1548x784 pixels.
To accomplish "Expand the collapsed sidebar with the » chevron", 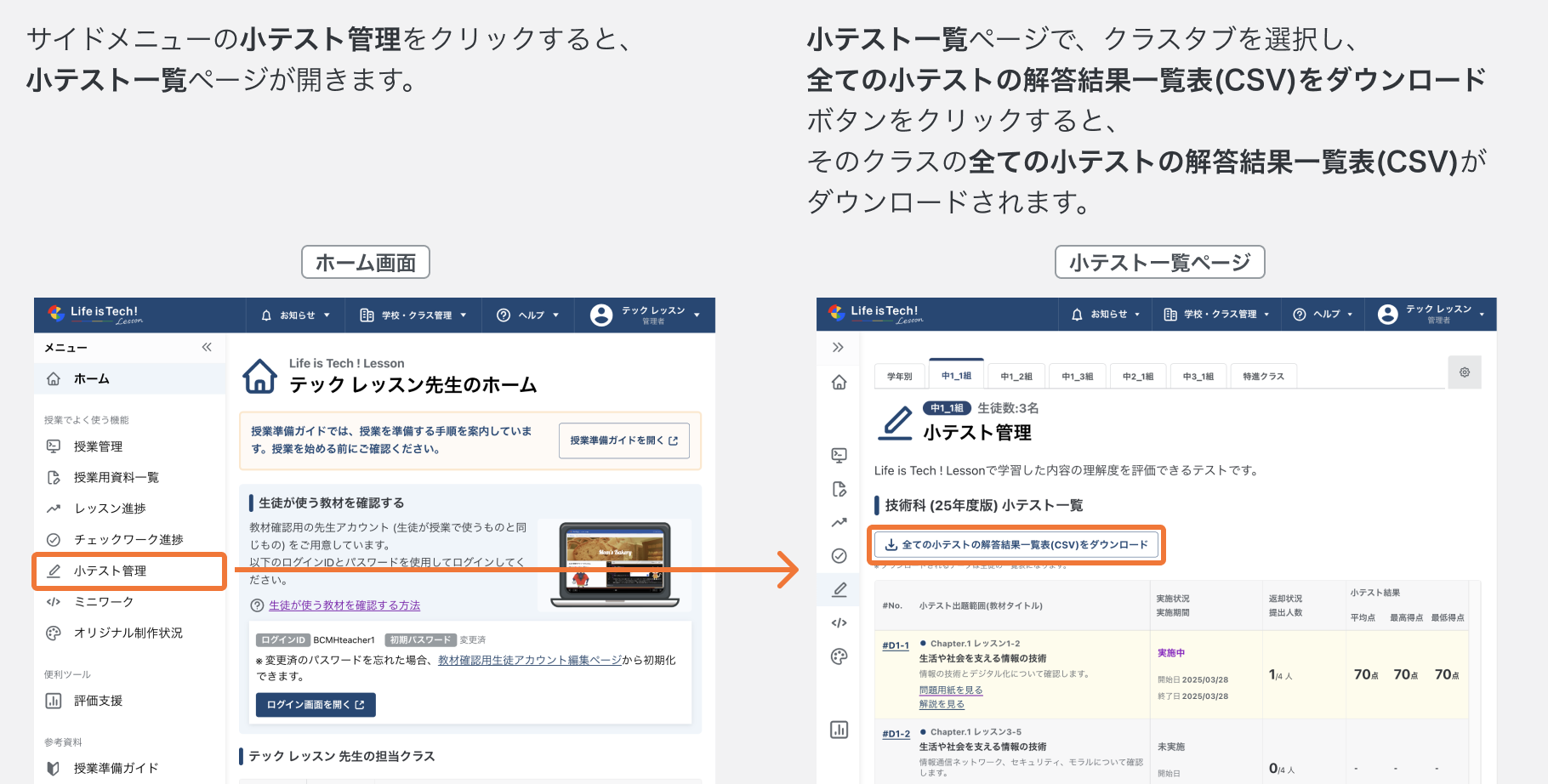I will coord(839,347).
